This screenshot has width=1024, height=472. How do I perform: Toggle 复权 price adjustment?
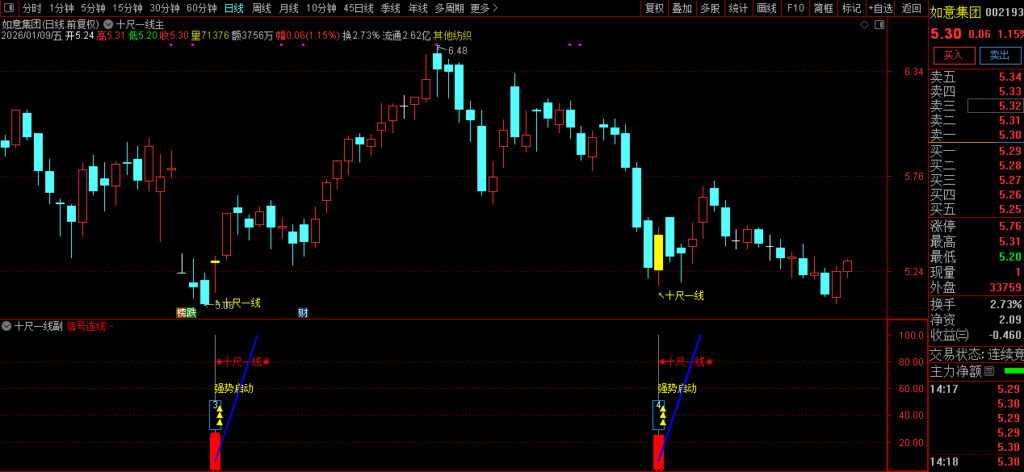pos(654,8)
